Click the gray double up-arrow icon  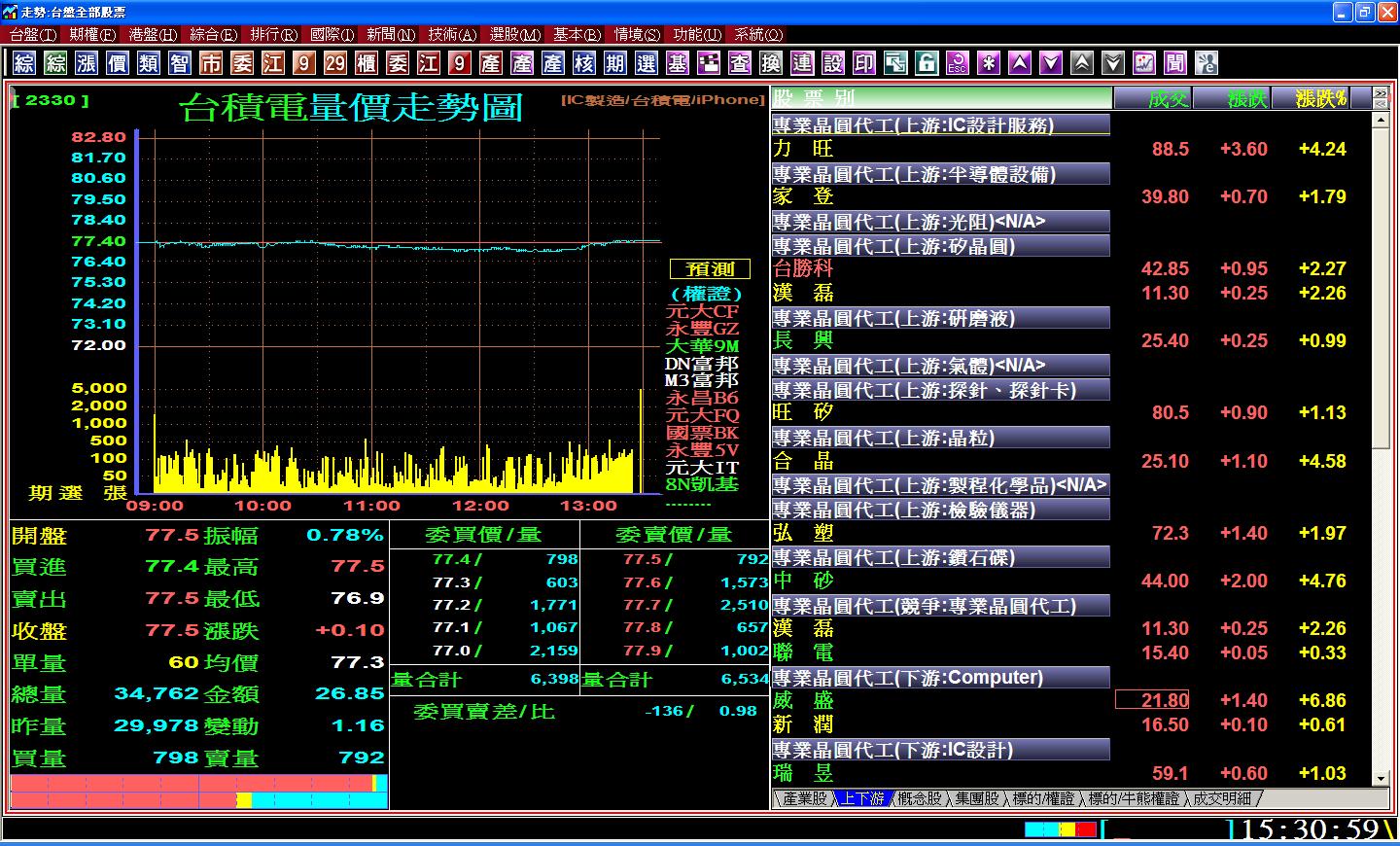[1082, 63]
